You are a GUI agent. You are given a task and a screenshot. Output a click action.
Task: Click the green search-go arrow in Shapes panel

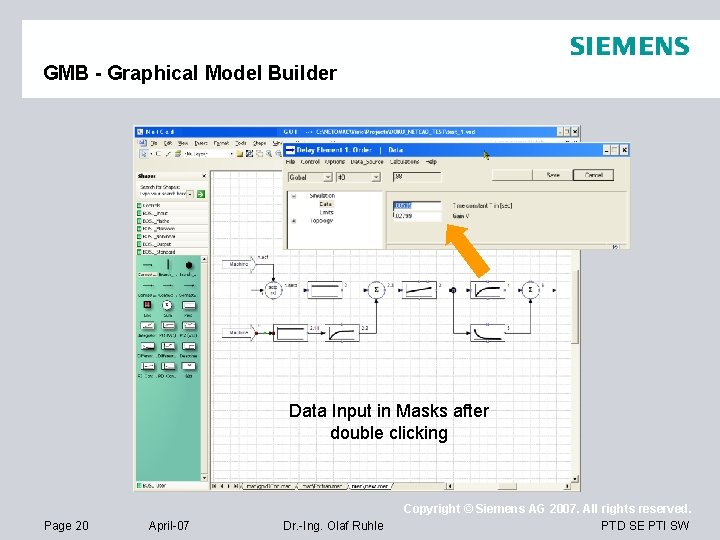pyautogui.click(x=201, y=194)
